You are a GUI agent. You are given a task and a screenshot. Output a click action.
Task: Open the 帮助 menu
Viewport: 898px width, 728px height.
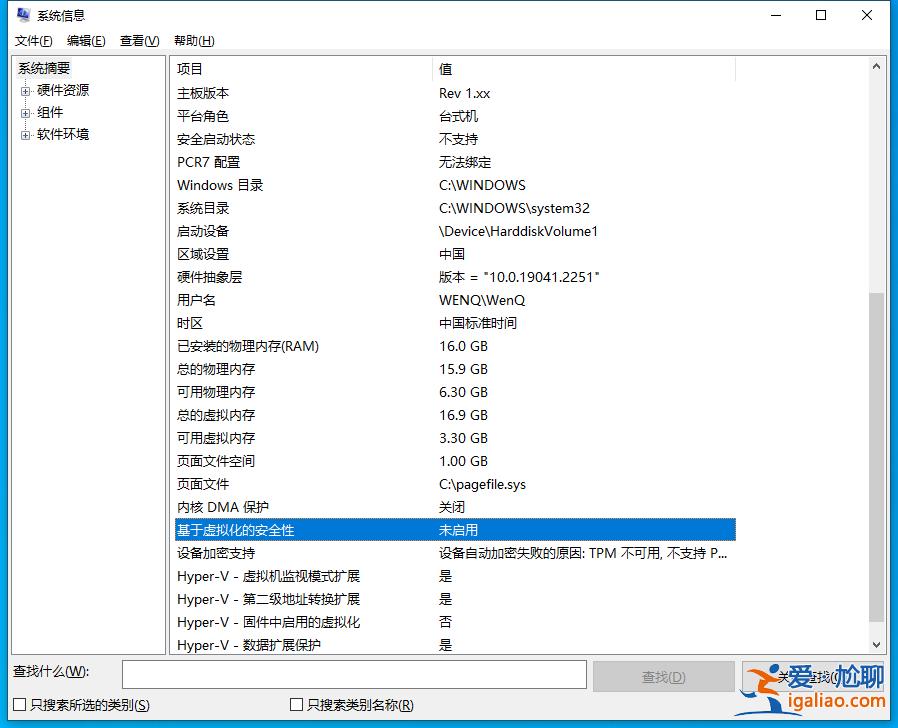194,41
